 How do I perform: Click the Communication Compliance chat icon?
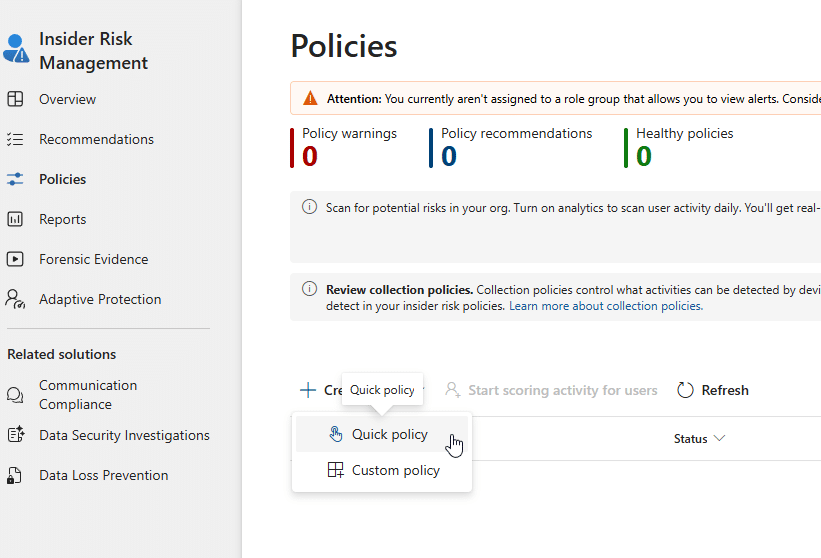pos(15,395)
